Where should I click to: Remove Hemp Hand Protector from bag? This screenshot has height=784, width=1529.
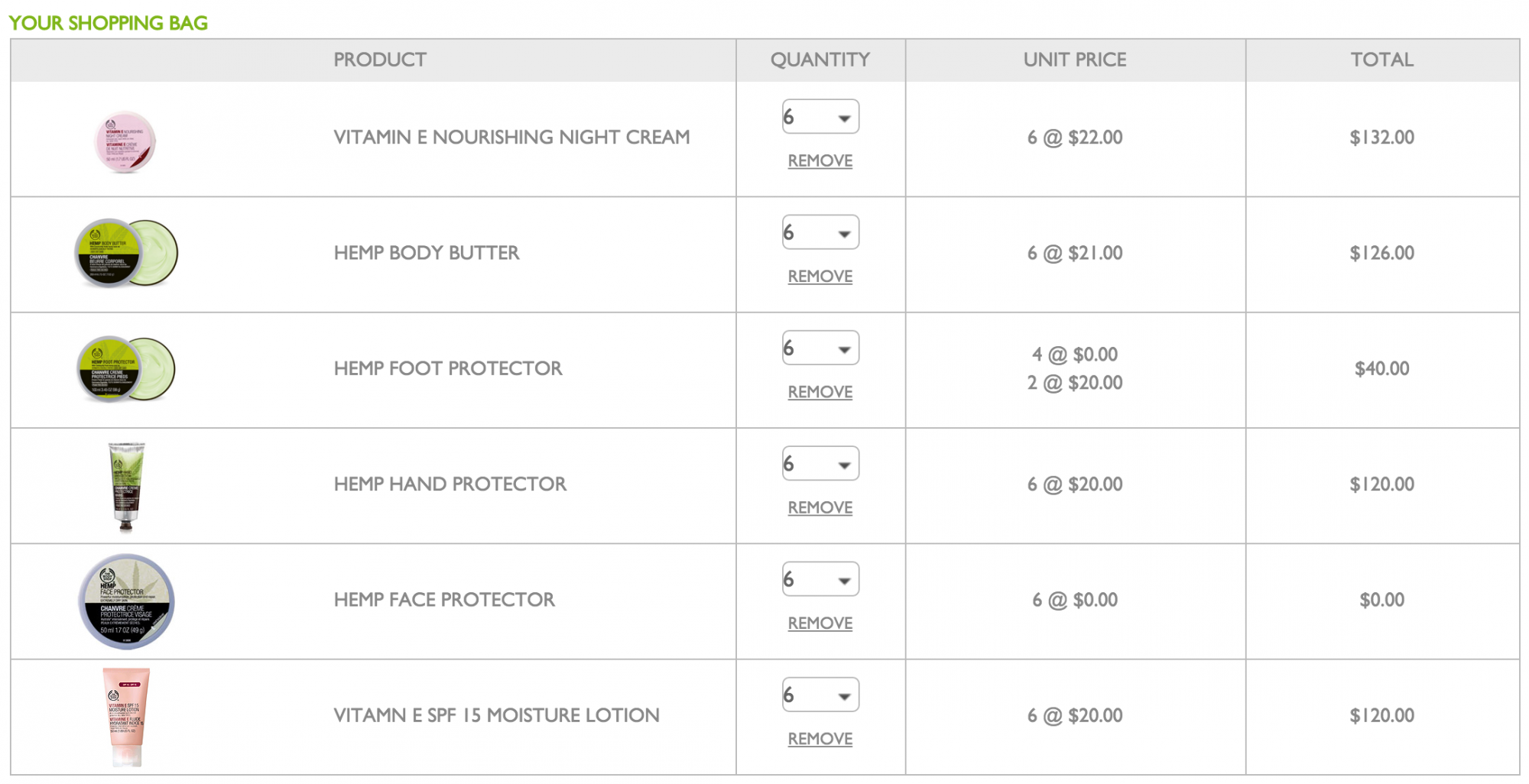820,507
